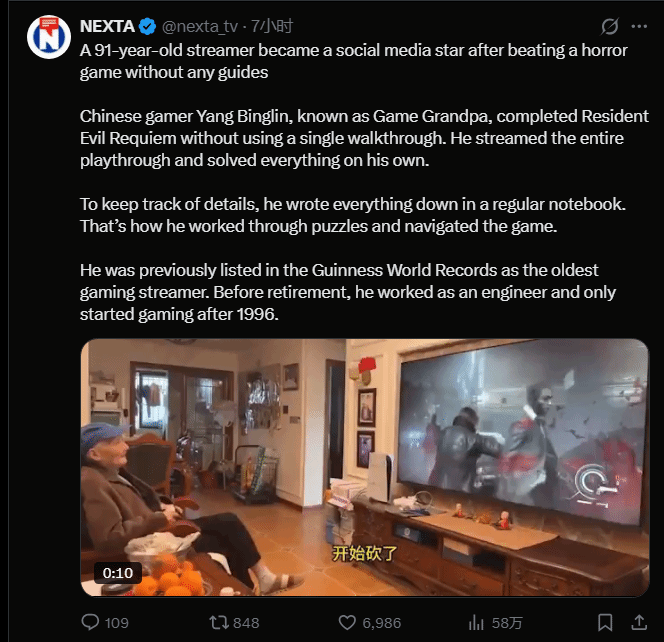
Task: Click the reply speech bubble icon
Action: (90, 623)
